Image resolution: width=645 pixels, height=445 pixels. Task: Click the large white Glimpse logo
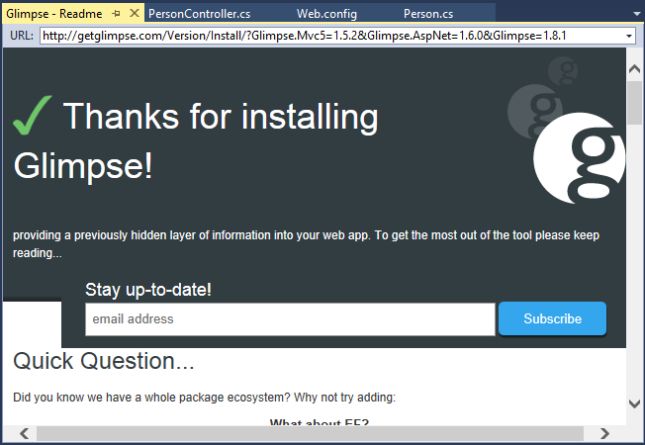[580, 158]
